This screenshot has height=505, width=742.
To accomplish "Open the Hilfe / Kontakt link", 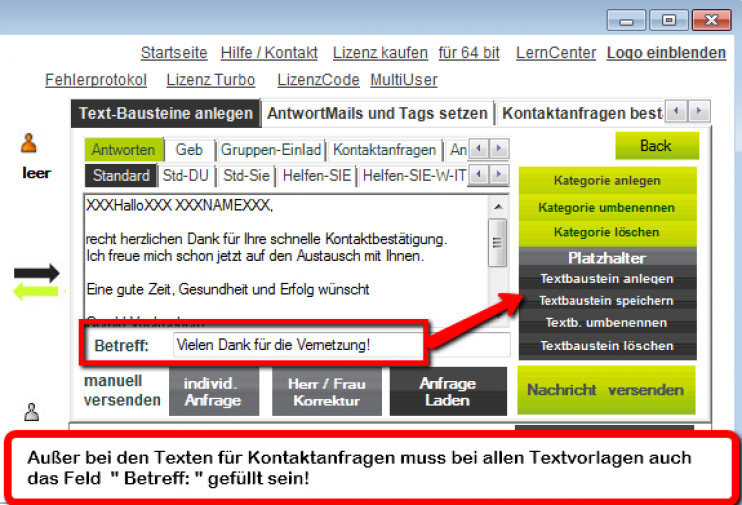I will [x=269, y=53].
